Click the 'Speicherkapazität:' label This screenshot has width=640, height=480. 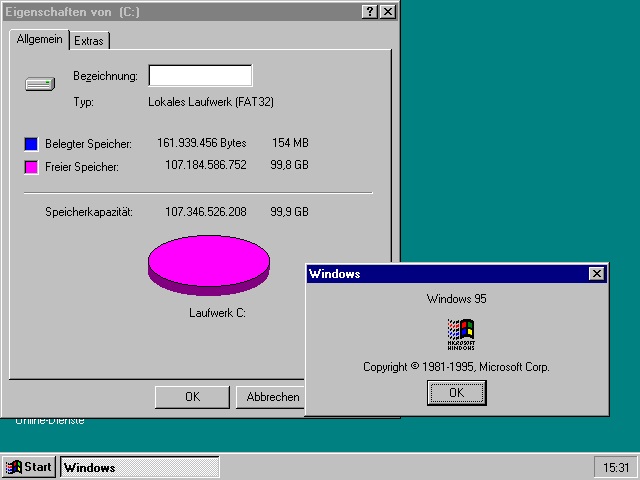click(89, 212)
